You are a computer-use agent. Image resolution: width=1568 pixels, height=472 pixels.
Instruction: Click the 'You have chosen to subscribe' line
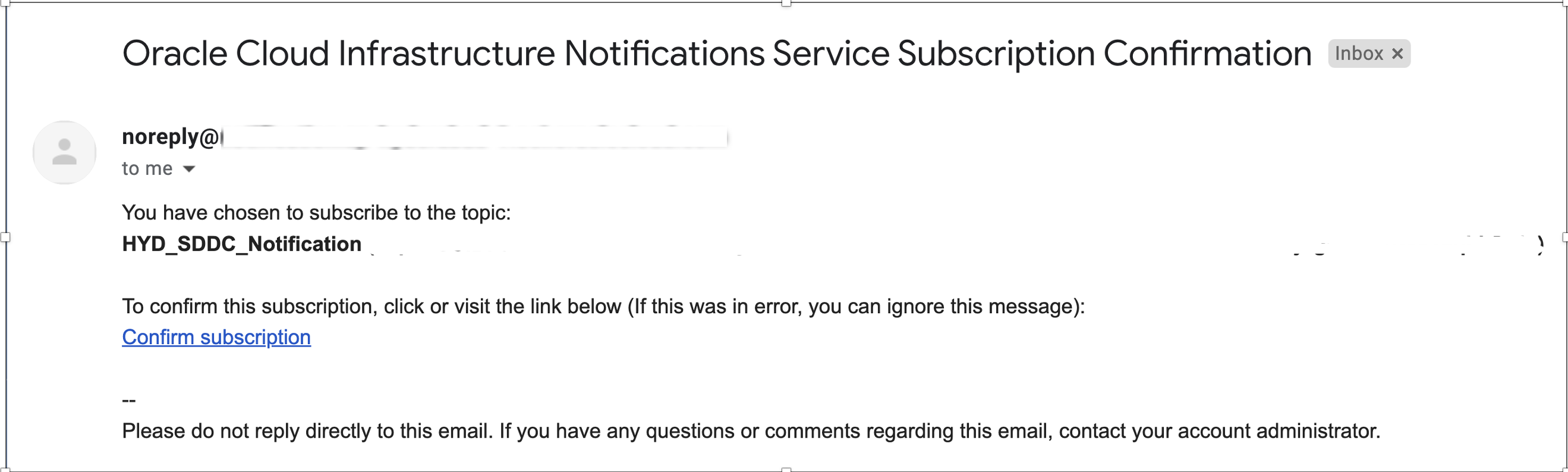(x=316, y=213)
